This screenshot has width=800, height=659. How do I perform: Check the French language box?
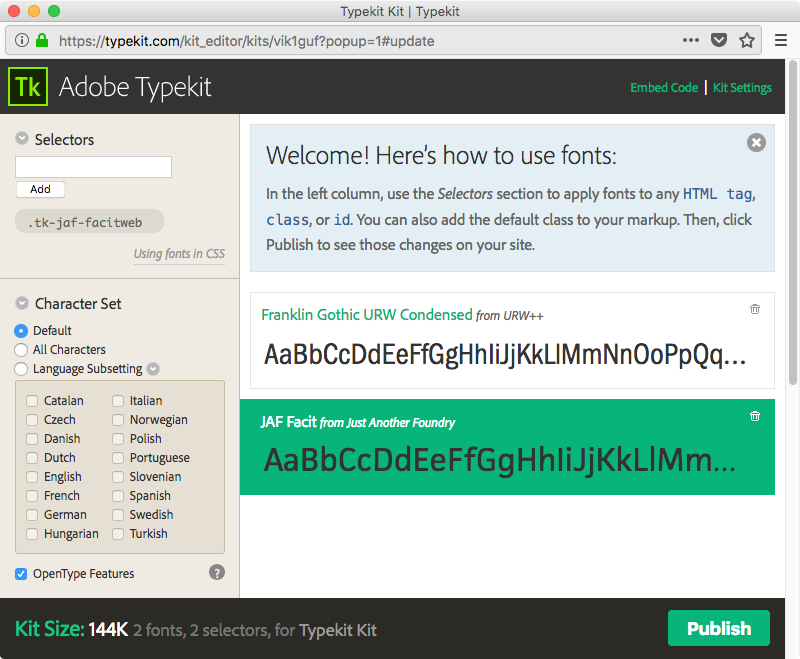(32, 496)
